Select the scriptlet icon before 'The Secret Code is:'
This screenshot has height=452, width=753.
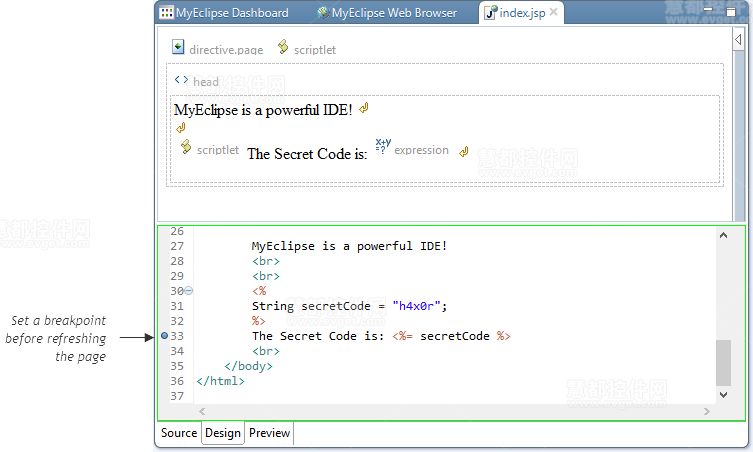pyautogui.click(x=186, y=147)
